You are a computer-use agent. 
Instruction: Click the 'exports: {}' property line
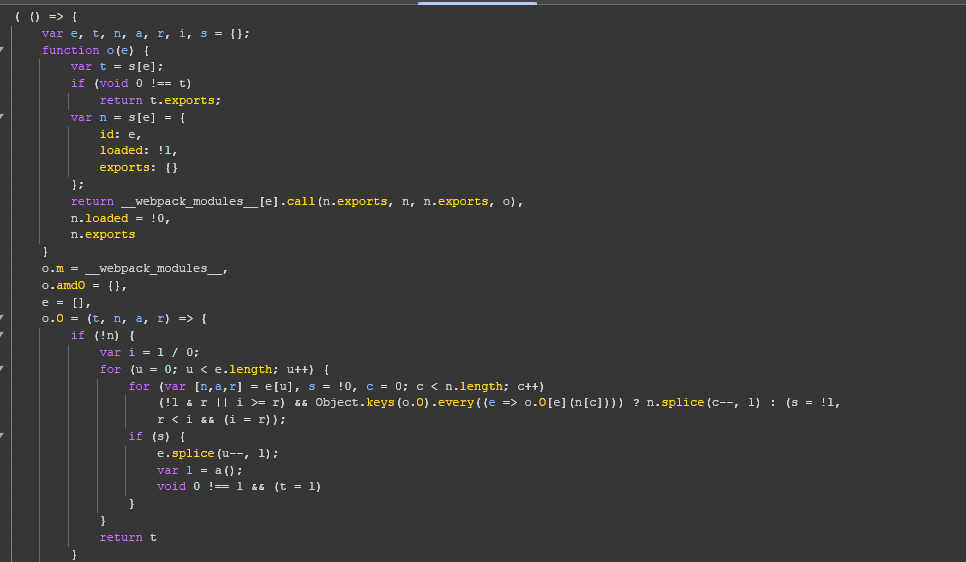(138, 168)
